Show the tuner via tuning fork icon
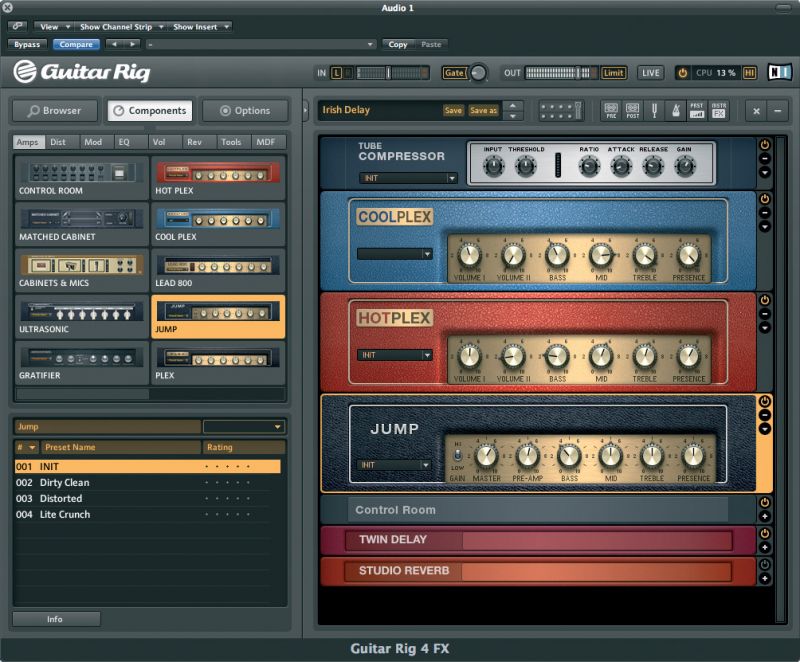 655,110
